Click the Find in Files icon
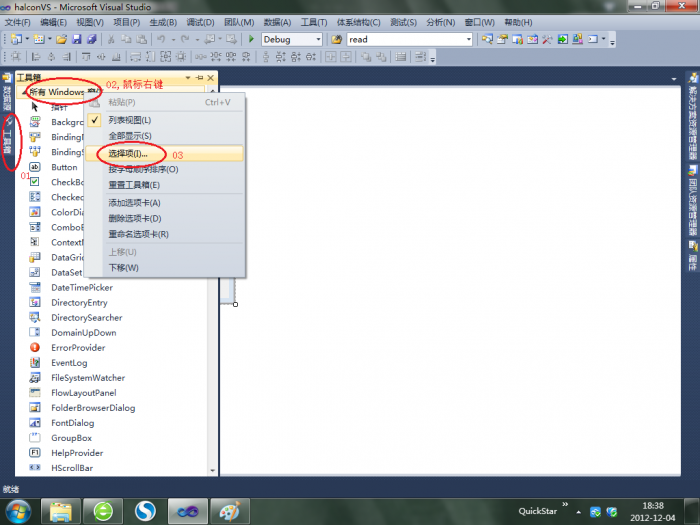700x525 pixels. pos(337,39)
